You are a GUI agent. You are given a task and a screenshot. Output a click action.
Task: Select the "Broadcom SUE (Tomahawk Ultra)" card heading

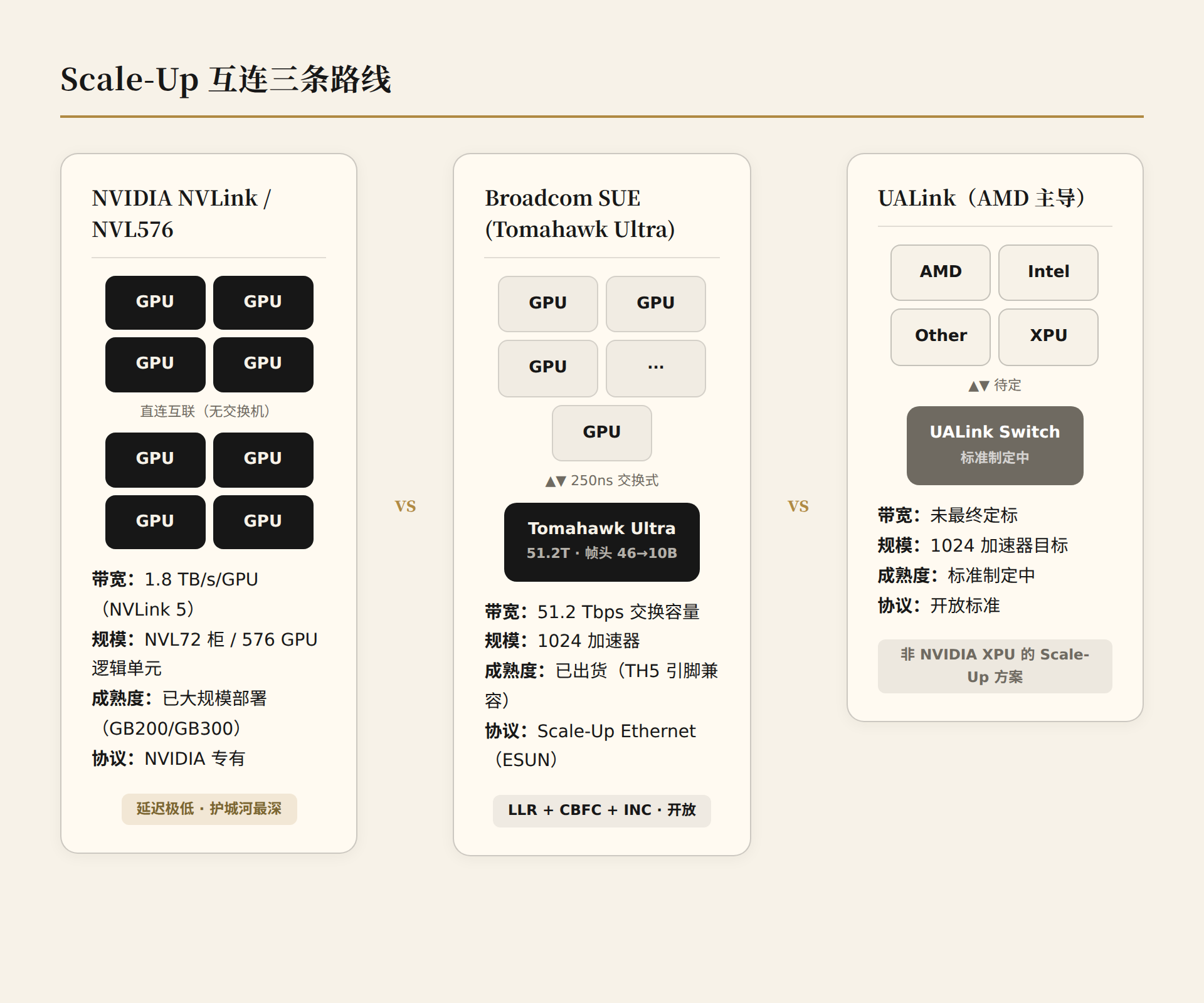(x=580, y=214)
